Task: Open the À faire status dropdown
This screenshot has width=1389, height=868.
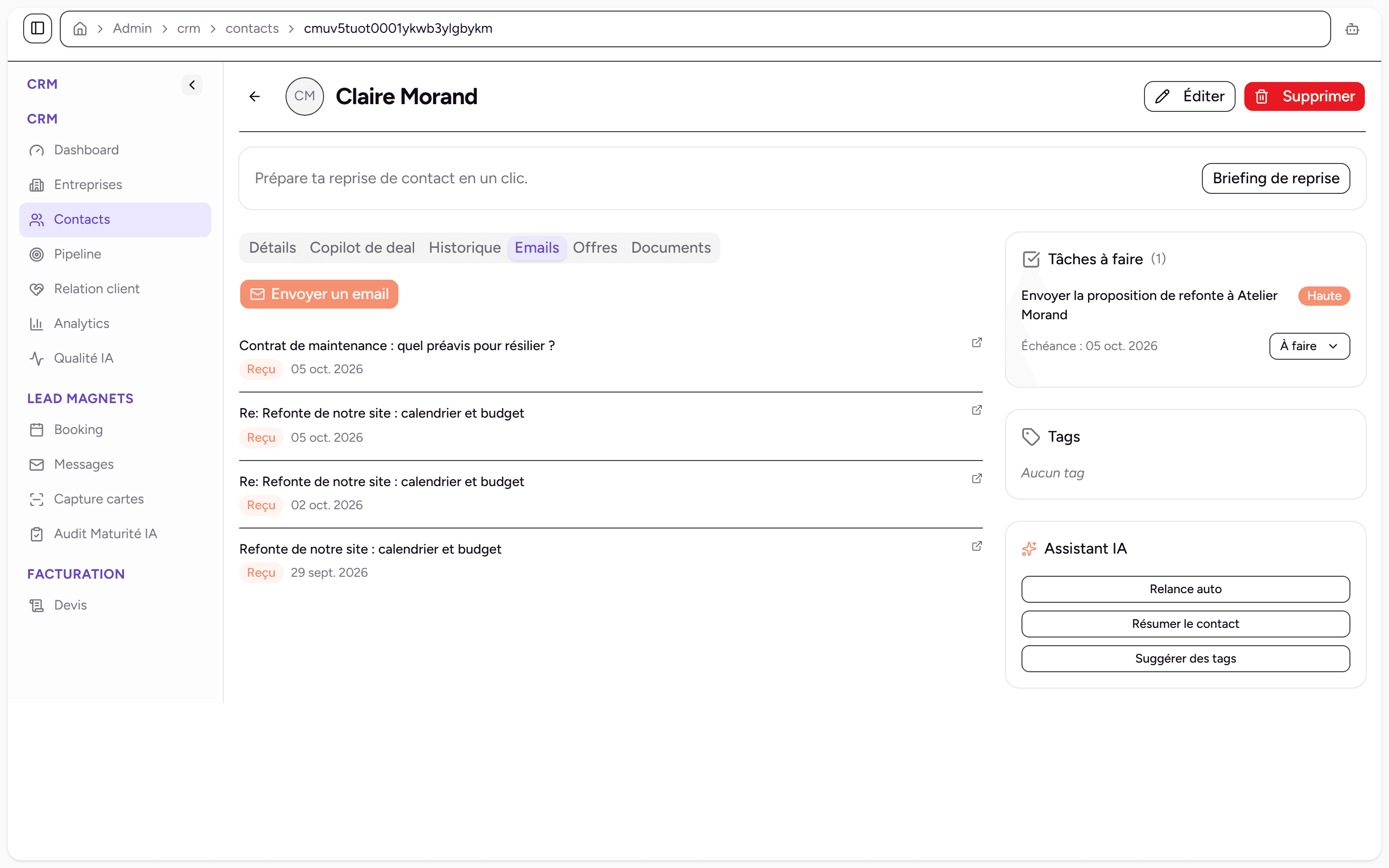Action: 1309,346
